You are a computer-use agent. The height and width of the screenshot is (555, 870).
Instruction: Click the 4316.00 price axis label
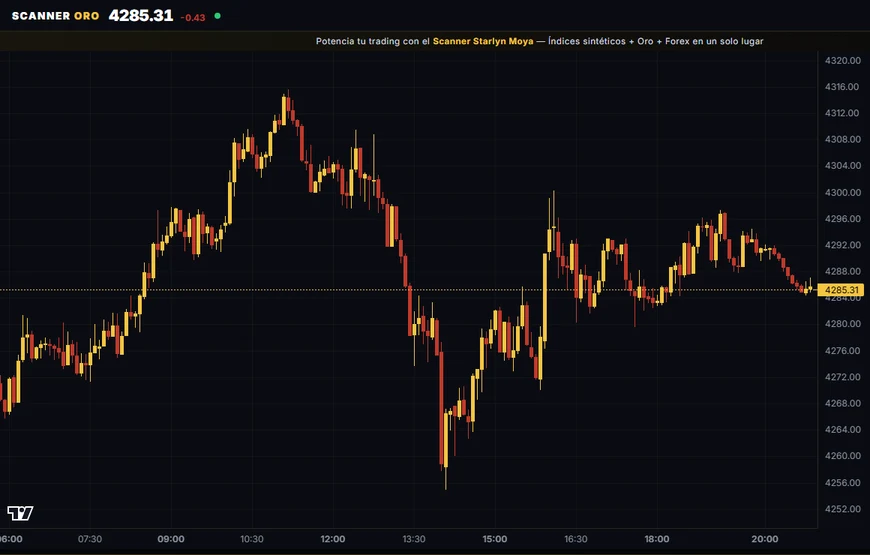842,87
